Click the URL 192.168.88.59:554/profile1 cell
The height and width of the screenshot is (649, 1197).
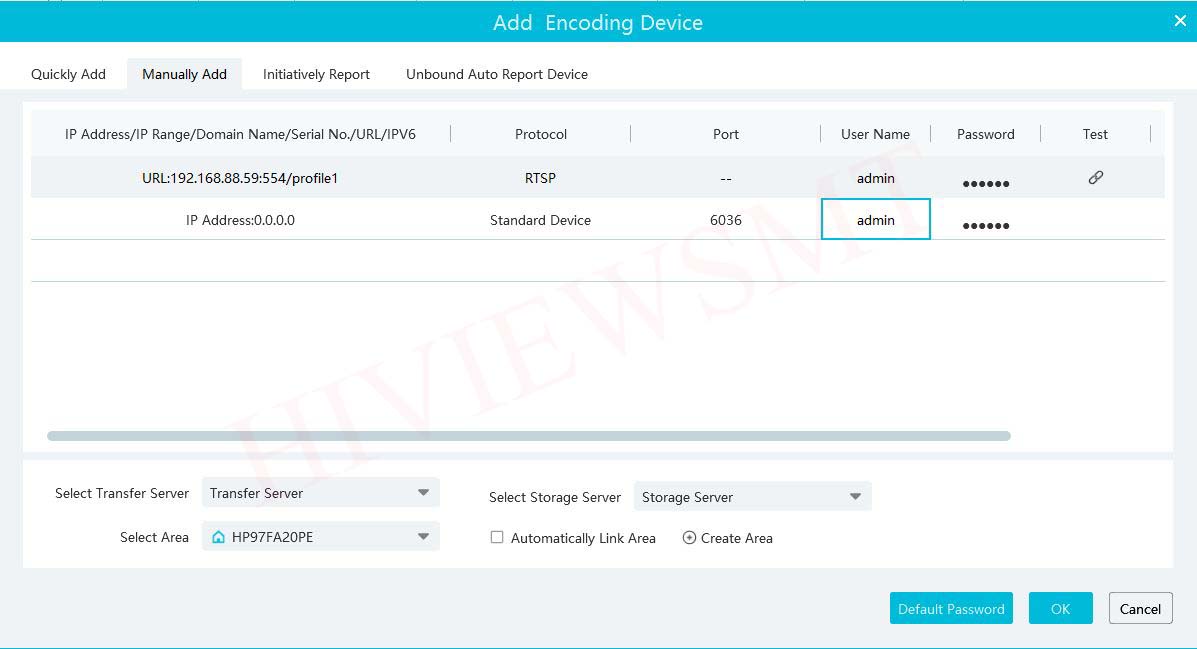point(240,178)
